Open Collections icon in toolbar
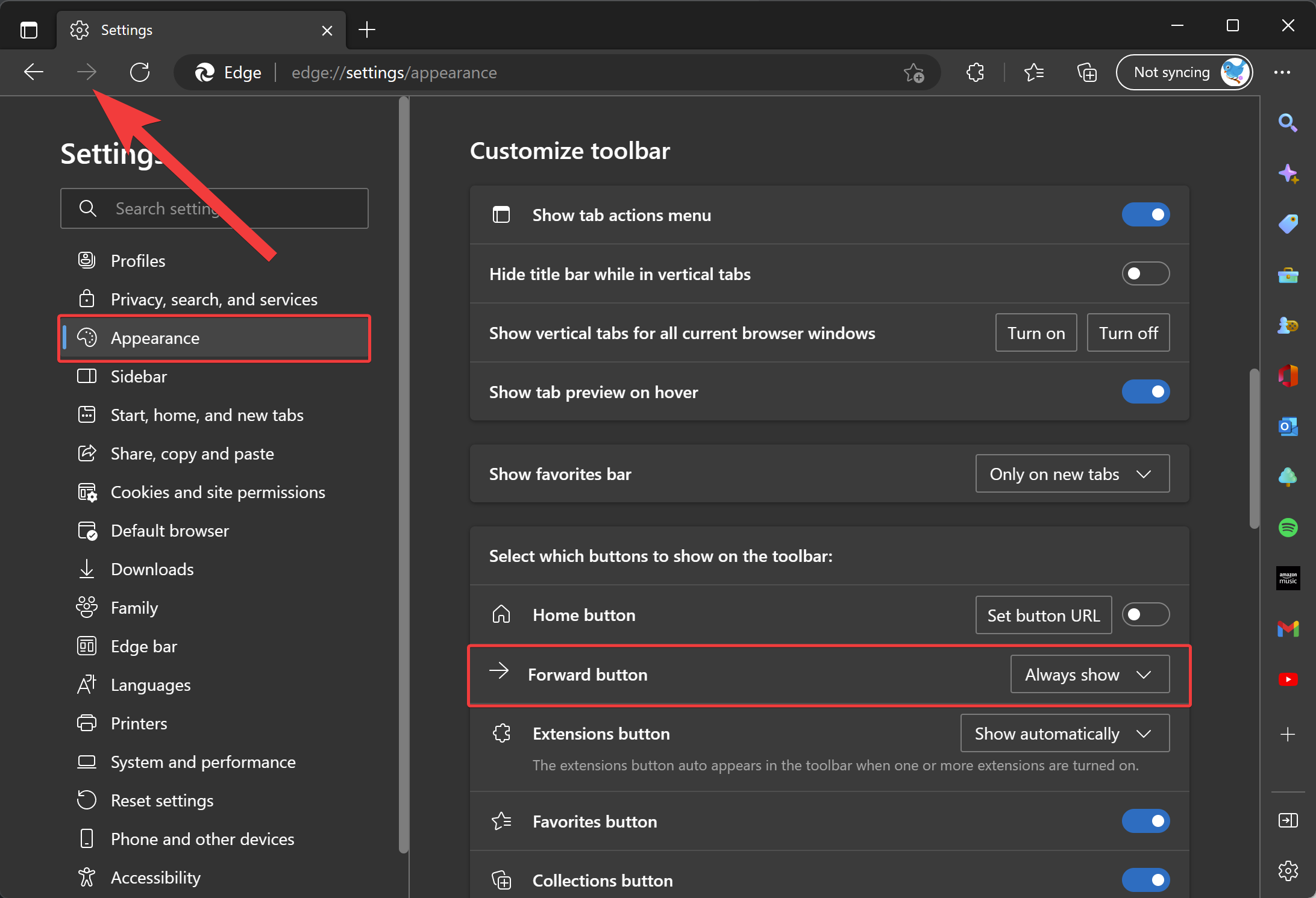Image resolution: width=1316 pixels, height=898 pixels. 1086,73
